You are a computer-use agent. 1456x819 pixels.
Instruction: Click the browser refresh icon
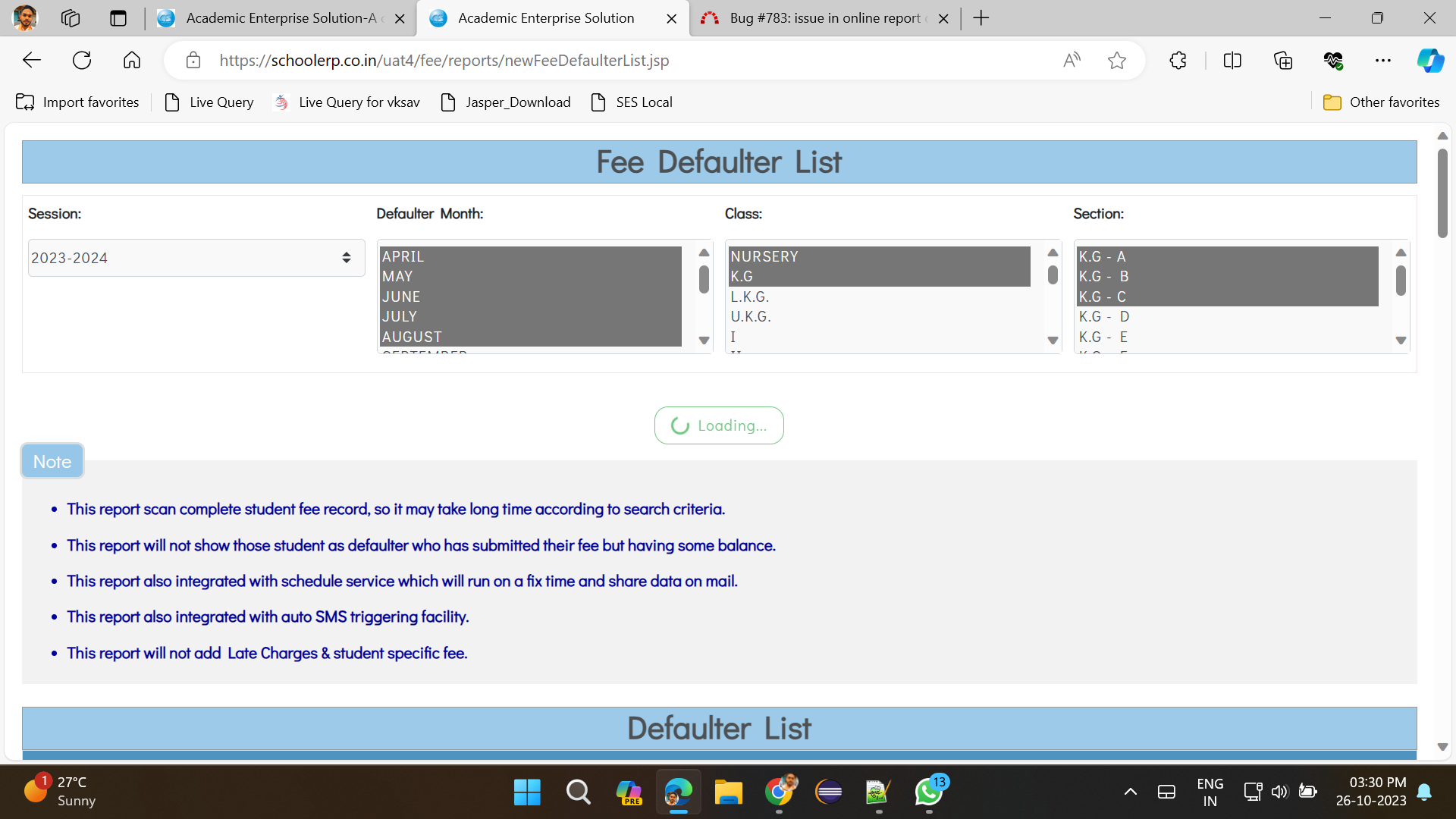coord(82,61)
